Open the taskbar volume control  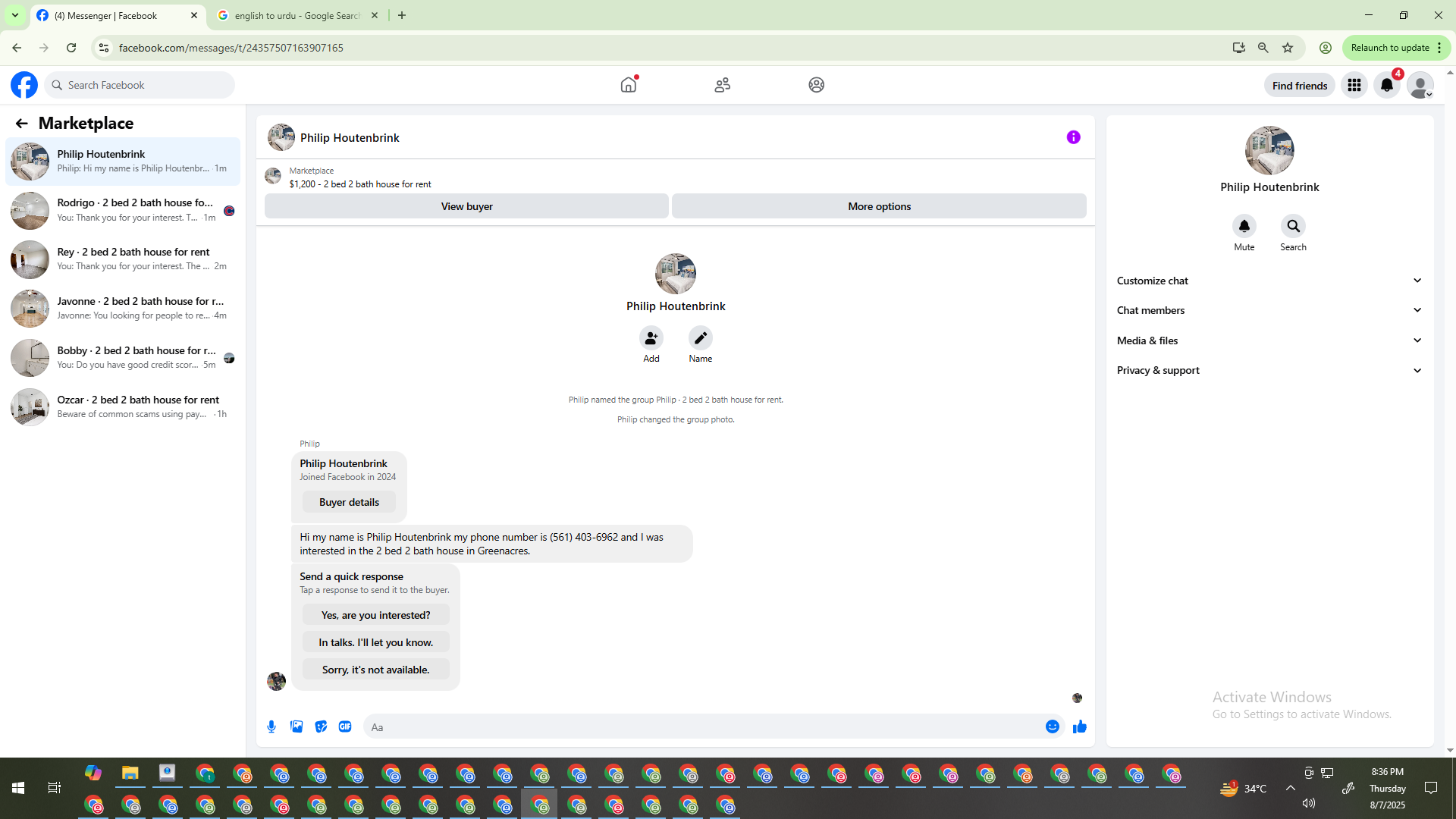(1309, 803)
